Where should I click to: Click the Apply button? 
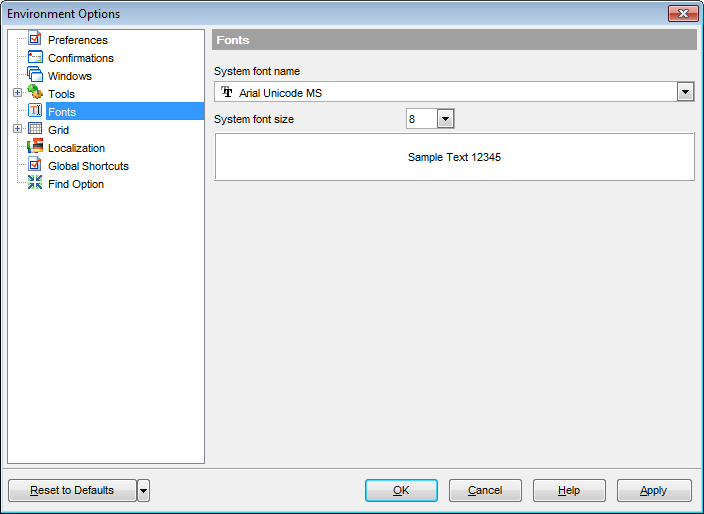pos(654,490)
